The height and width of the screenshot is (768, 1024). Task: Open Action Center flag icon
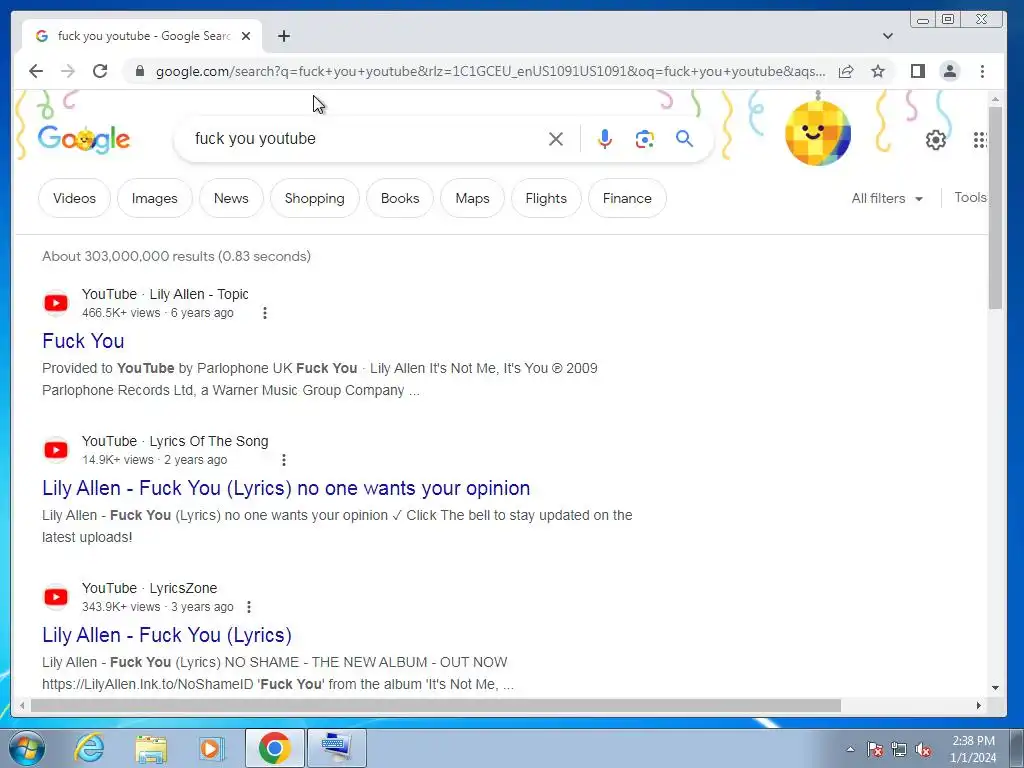click(875, 749)
